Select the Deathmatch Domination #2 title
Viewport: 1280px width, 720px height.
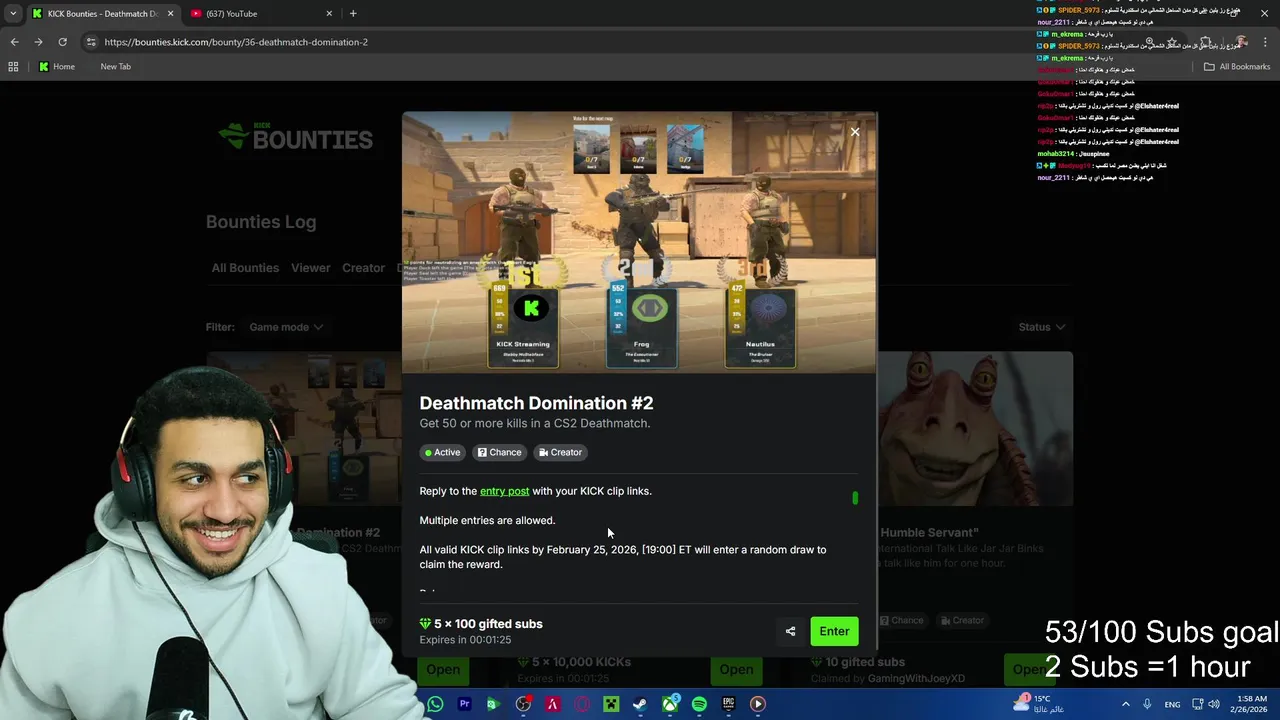pos(536,403)
